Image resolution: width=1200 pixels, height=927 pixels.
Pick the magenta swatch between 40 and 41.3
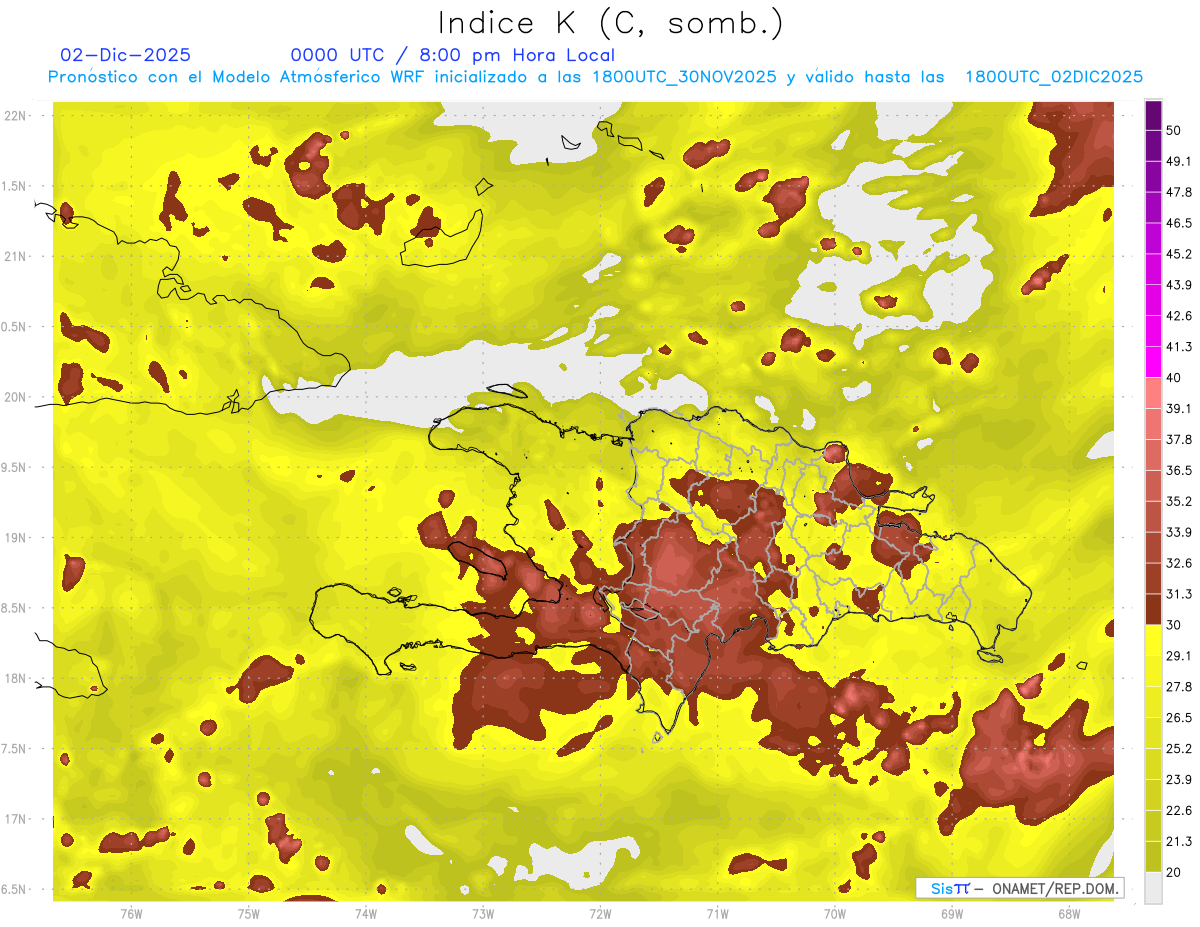pyautogui.click(x=1153, y=362)
